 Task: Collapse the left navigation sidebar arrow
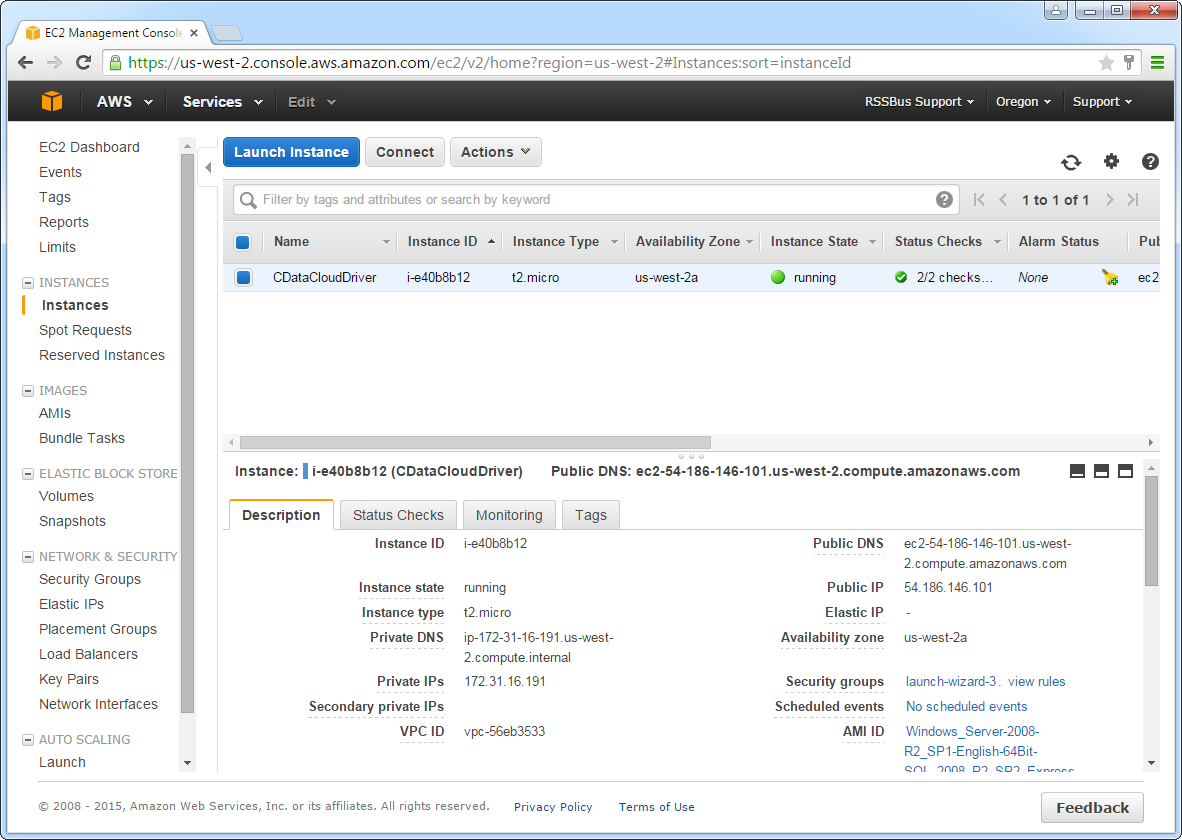[x=208, y=167]
